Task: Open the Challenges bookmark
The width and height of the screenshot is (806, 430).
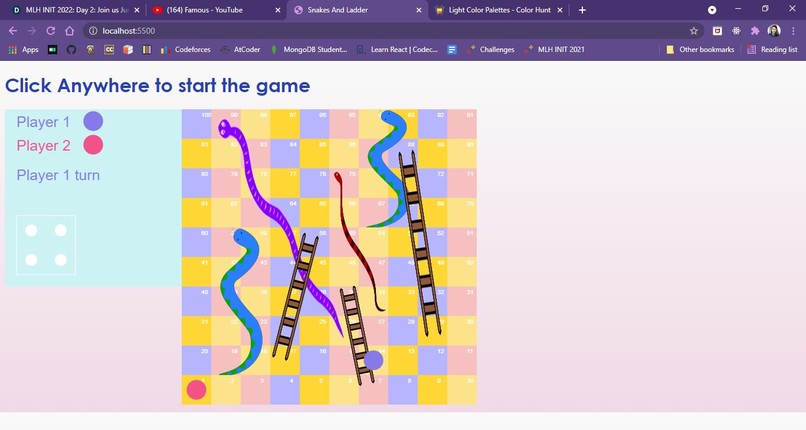Action: [490, 50]
